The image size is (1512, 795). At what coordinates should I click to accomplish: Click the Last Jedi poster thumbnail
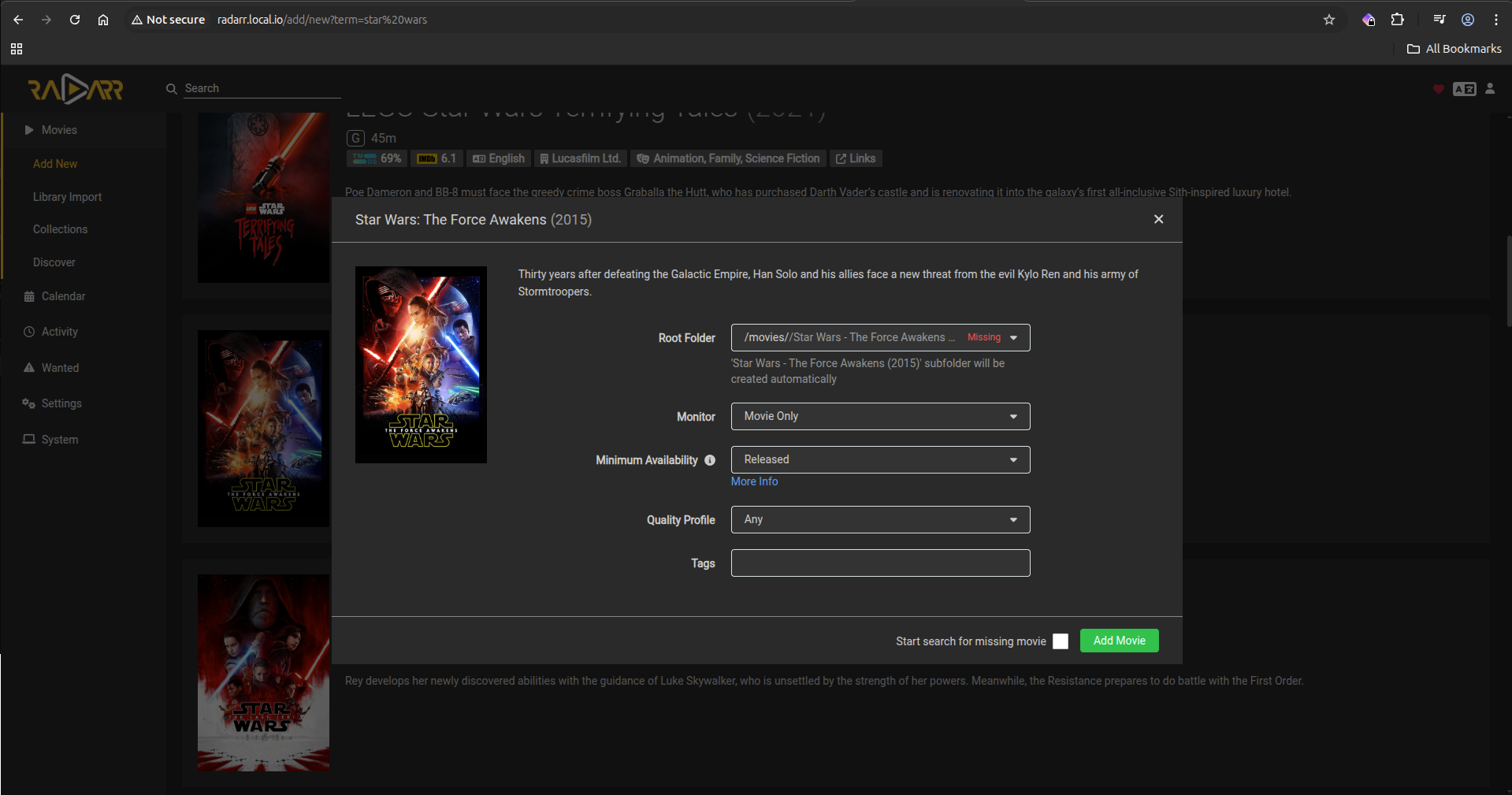tap(263, 673)
